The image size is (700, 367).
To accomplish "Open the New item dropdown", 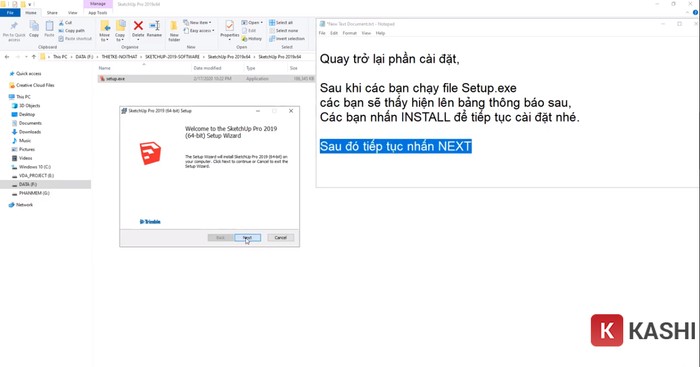I will point(197,22).
